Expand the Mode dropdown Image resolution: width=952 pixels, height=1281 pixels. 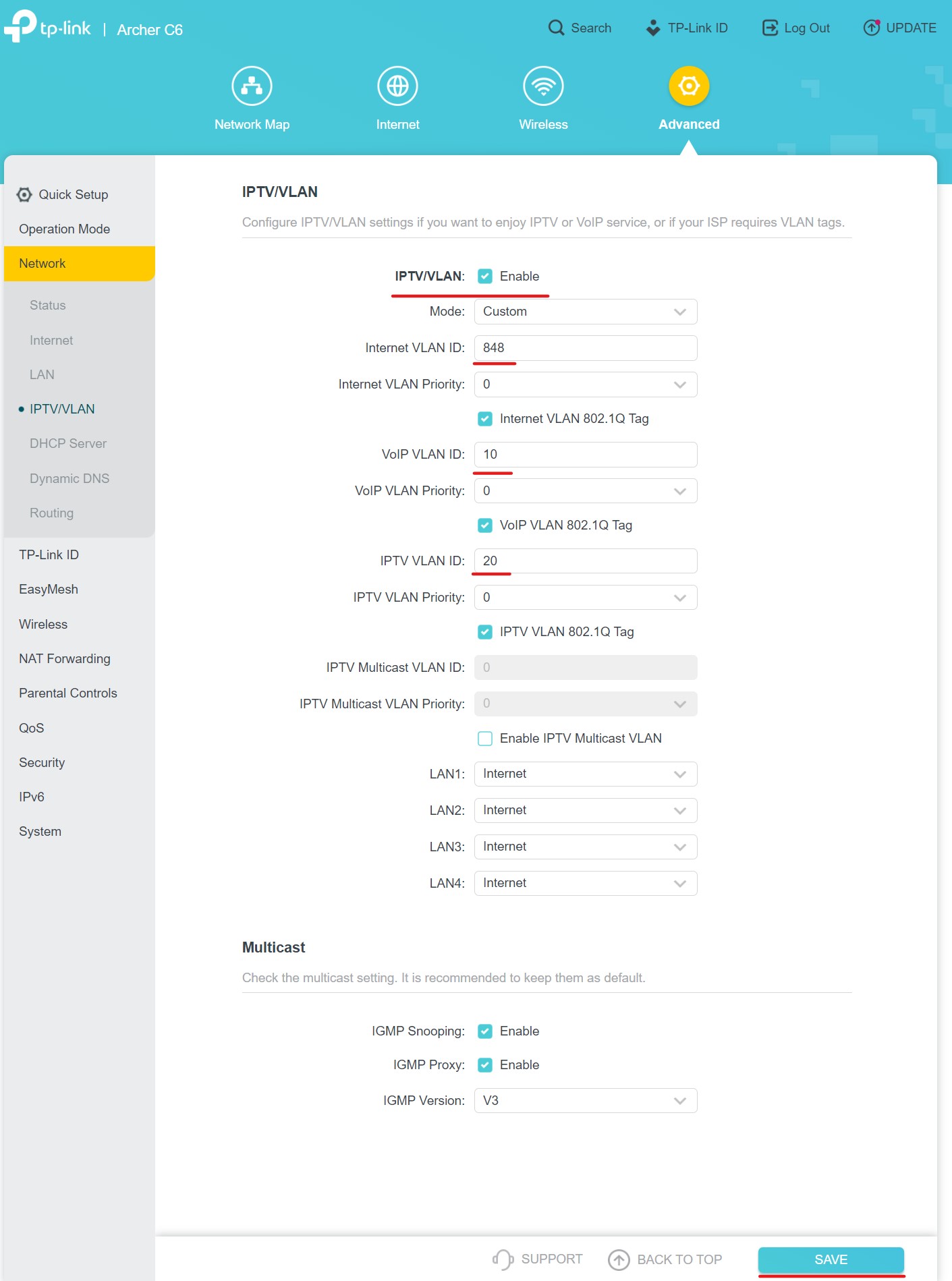click(585, 312)
